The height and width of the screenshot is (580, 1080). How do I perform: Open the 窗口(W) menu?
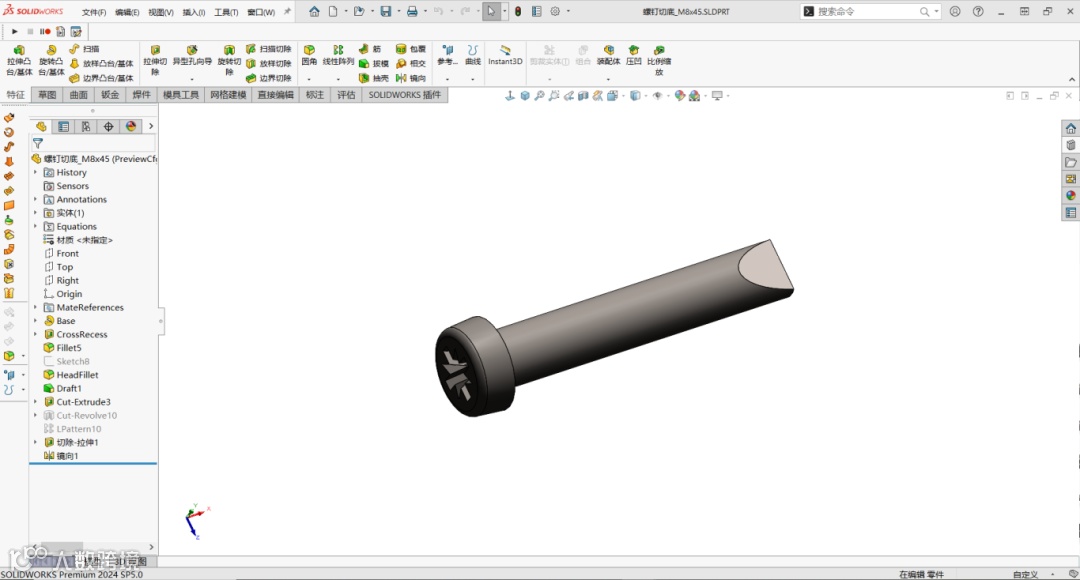(261, 12)
